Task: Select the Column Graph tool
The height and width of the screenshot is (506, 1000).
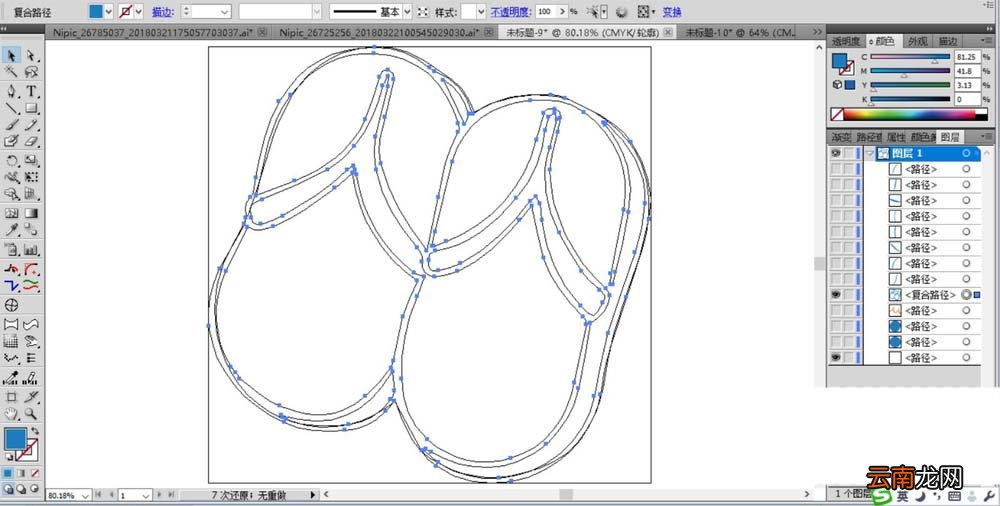Action: point(31,249)
